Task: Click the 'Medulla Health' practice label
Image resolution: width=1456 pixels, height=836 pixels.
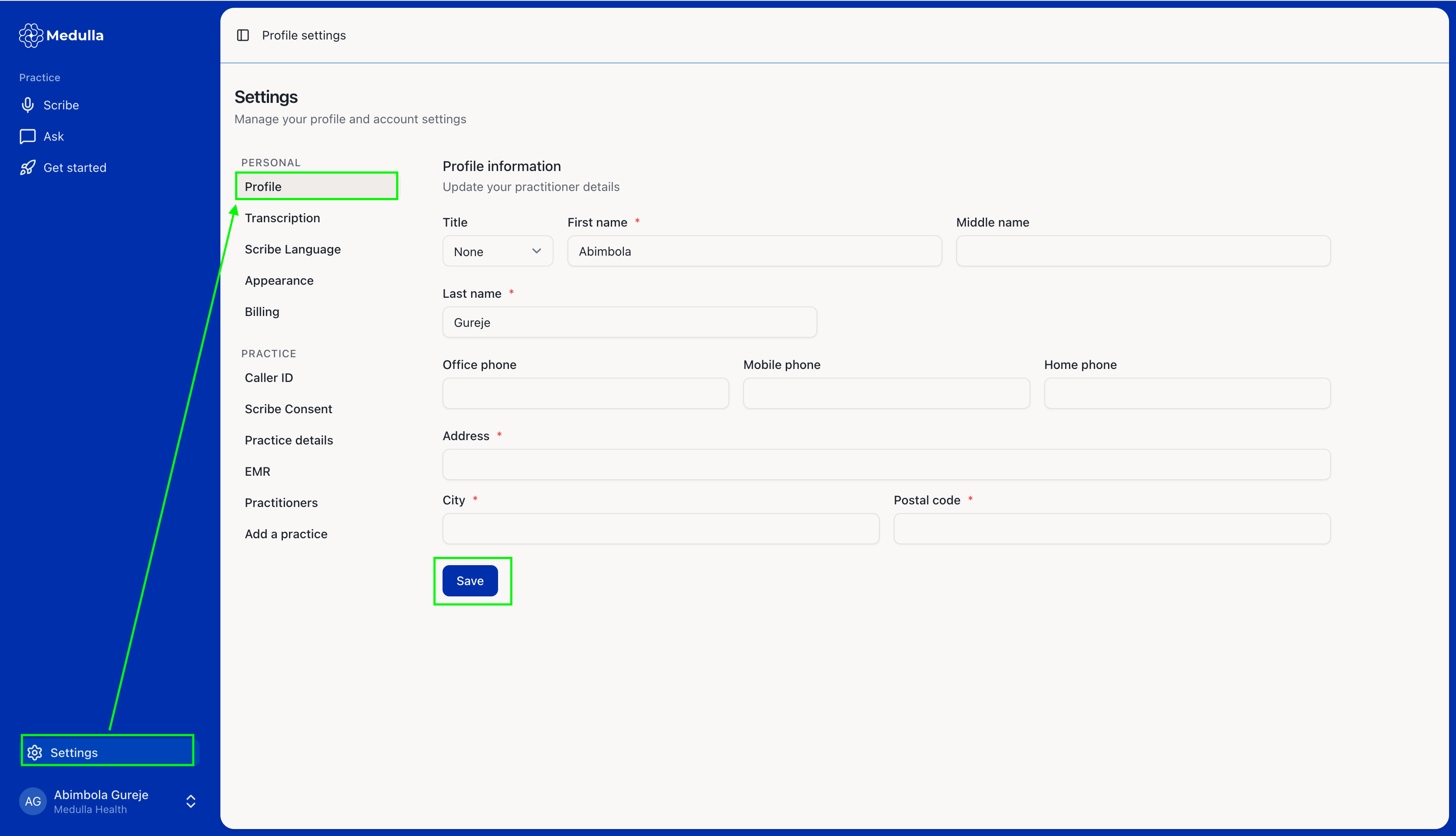Action: (x=90, y=810)
